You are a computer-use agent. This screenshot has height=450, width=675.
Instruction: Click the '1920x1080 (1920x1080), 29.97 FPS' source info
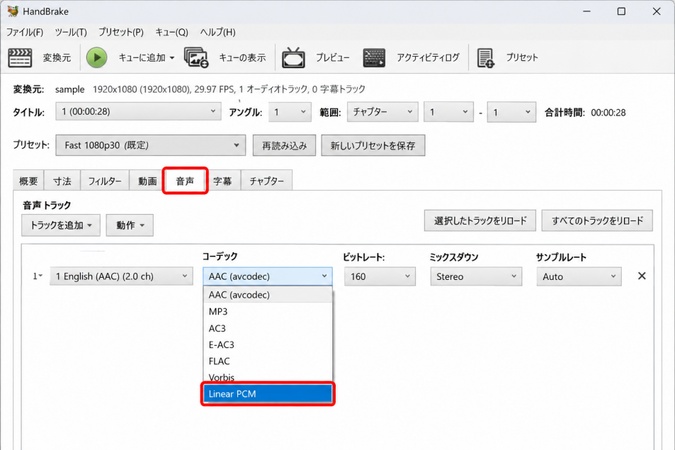[x=164, y=89]
